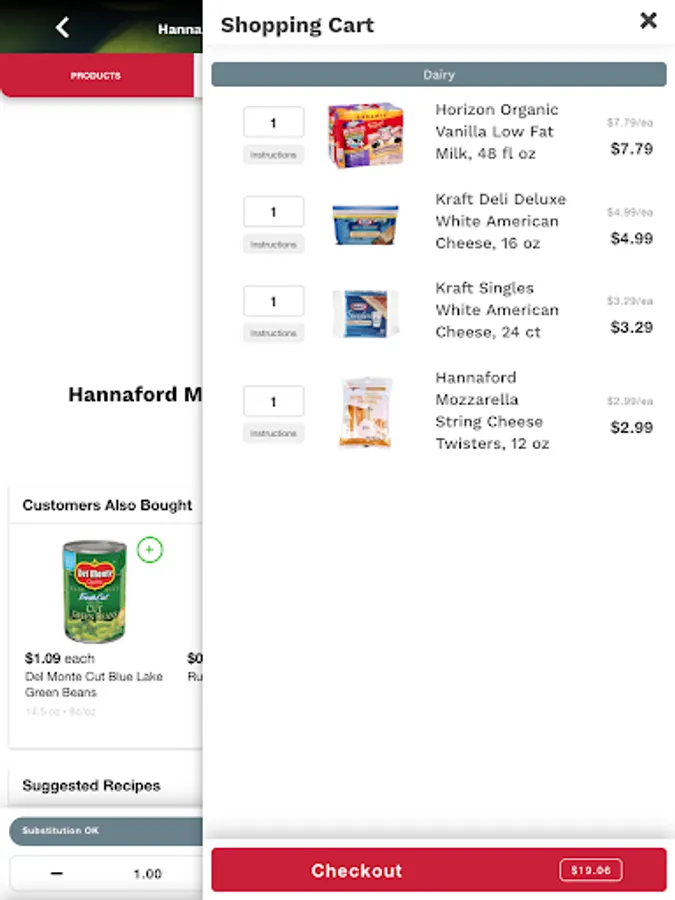Edit quantity for Kraft Deli Deluxe Cheese

[x=273, y=212]
